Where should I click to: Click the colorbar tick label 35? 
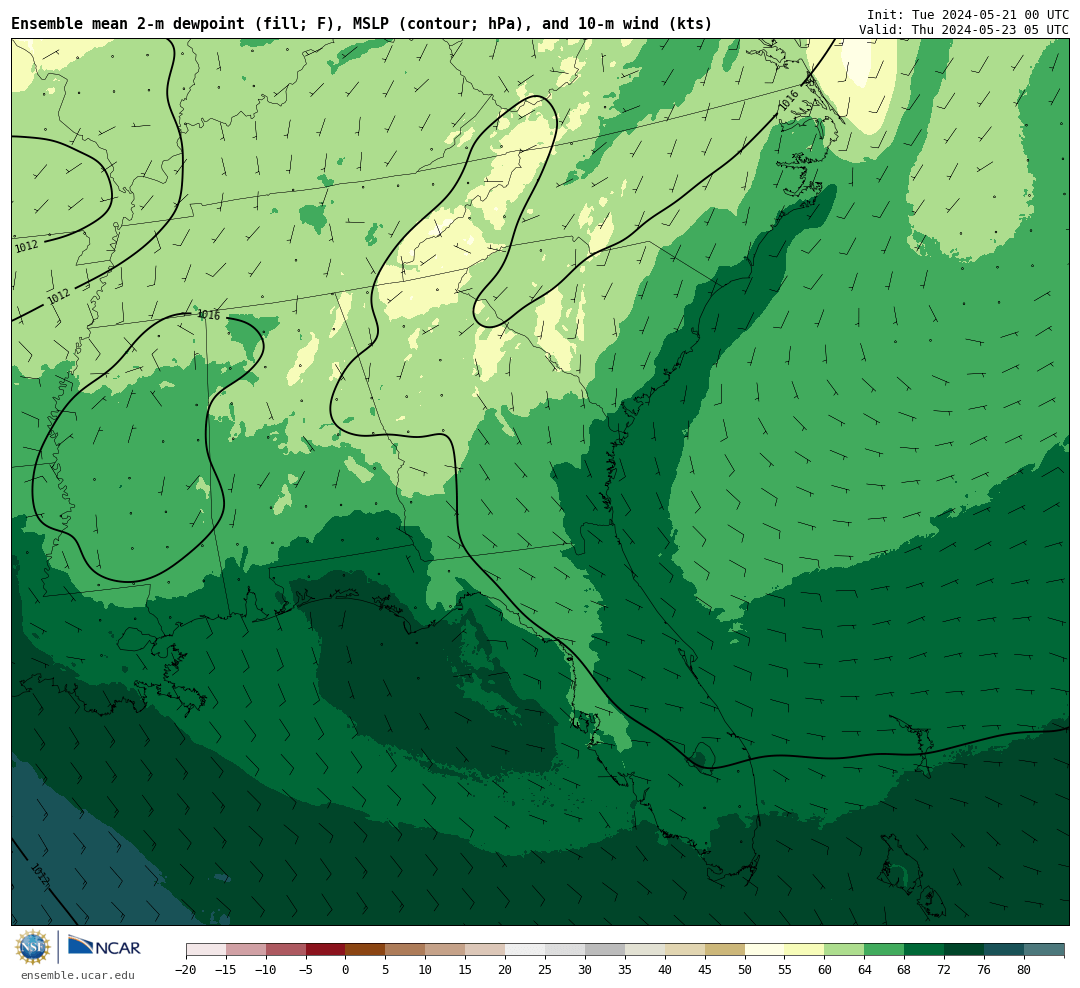pos(625,970)
